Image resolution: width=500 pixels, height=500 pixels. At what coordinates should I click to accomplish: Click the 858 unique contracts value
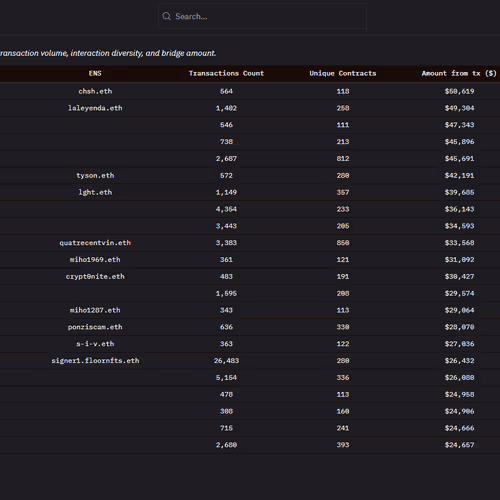point(343,243)
